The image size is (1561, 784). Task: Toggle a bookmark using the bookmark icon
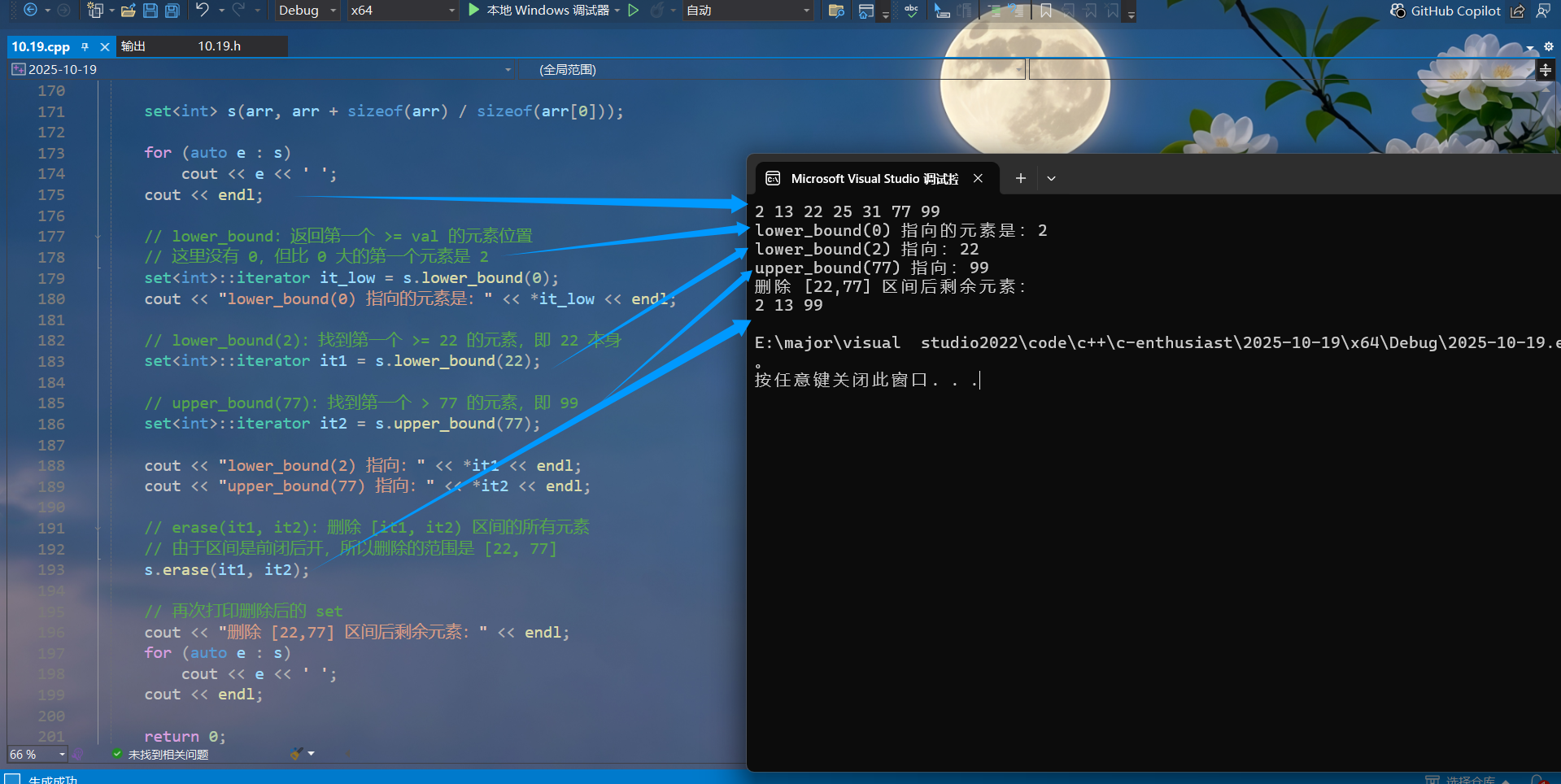(1046, 11)
